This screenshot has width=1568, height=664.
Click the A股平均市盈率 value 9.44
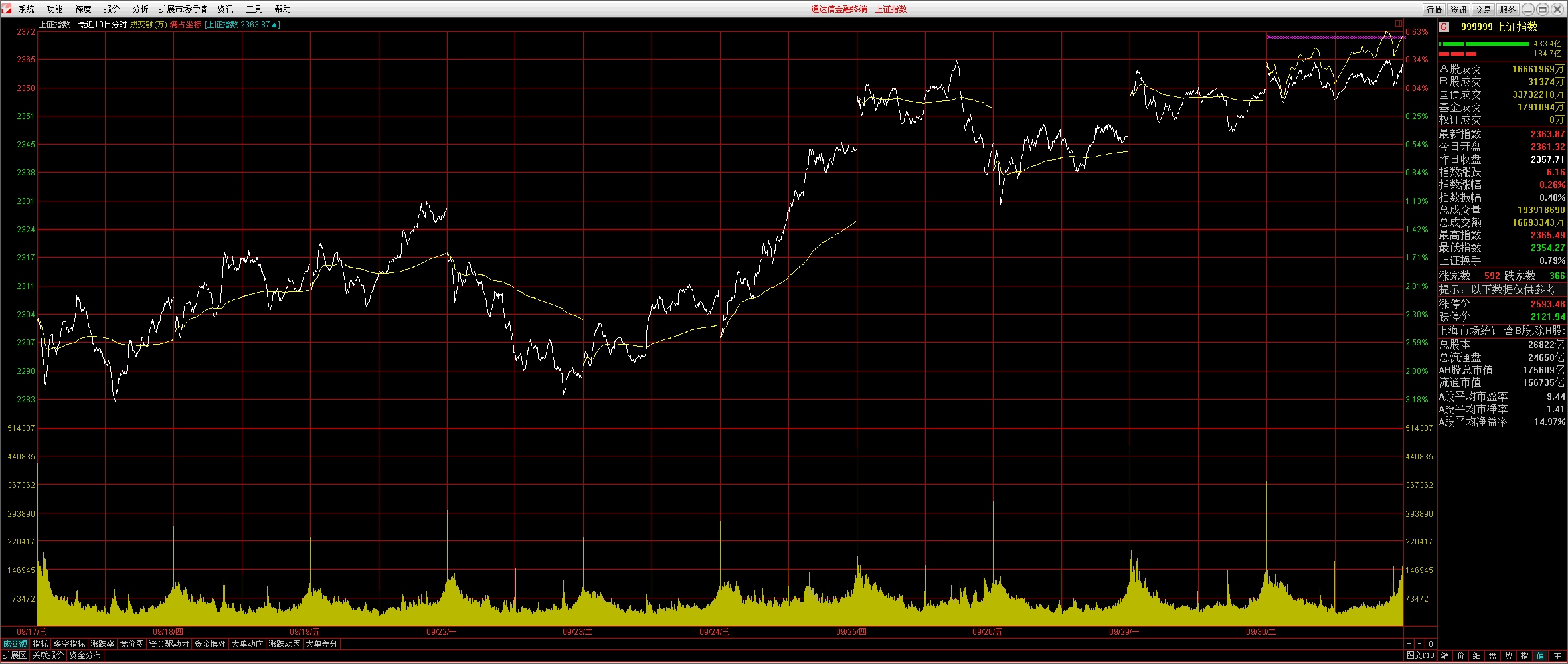[1555, 396]
